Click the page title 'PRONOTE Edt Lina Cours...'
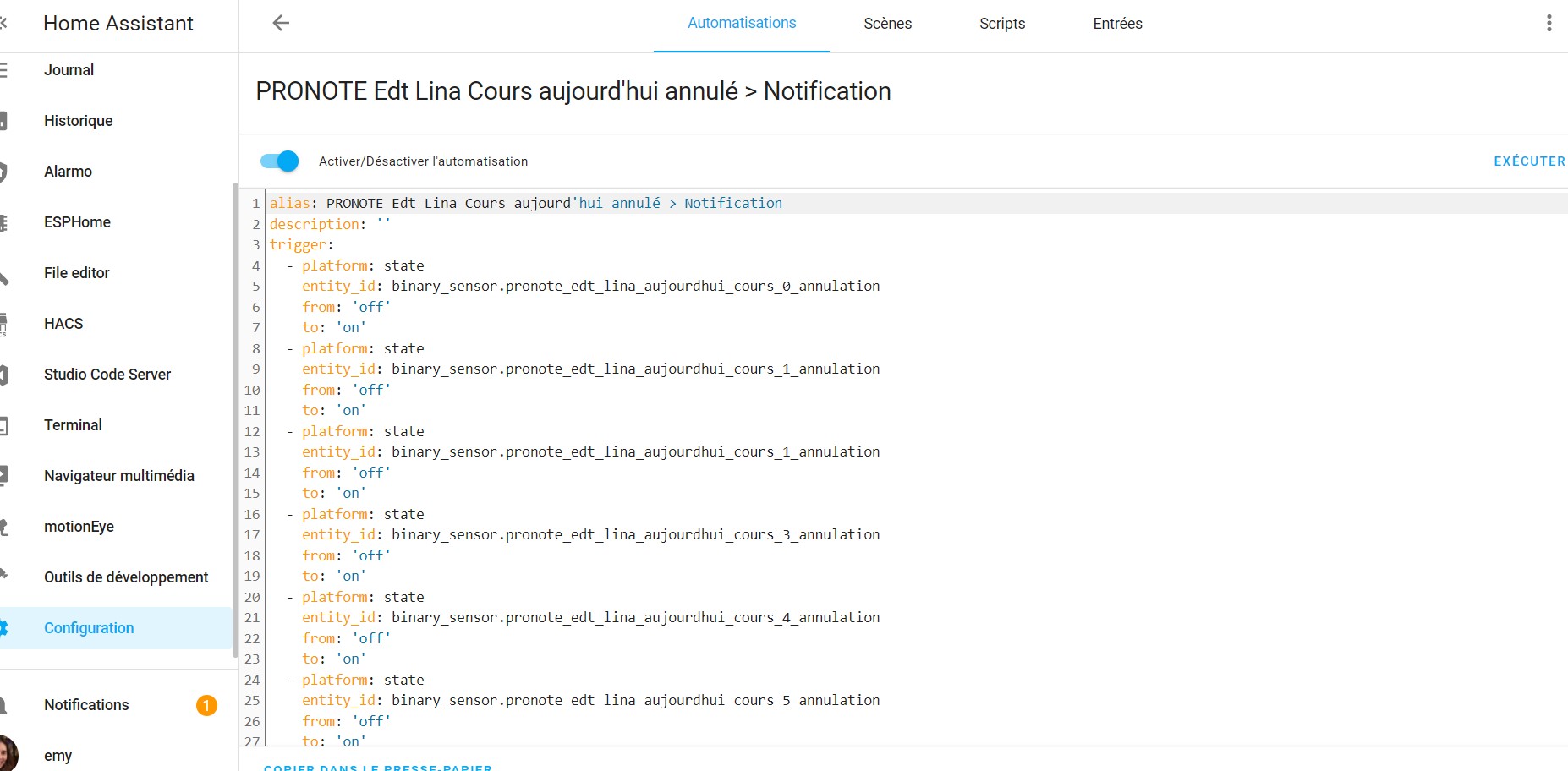1568x771 pixels. click(x=573, y=91)
